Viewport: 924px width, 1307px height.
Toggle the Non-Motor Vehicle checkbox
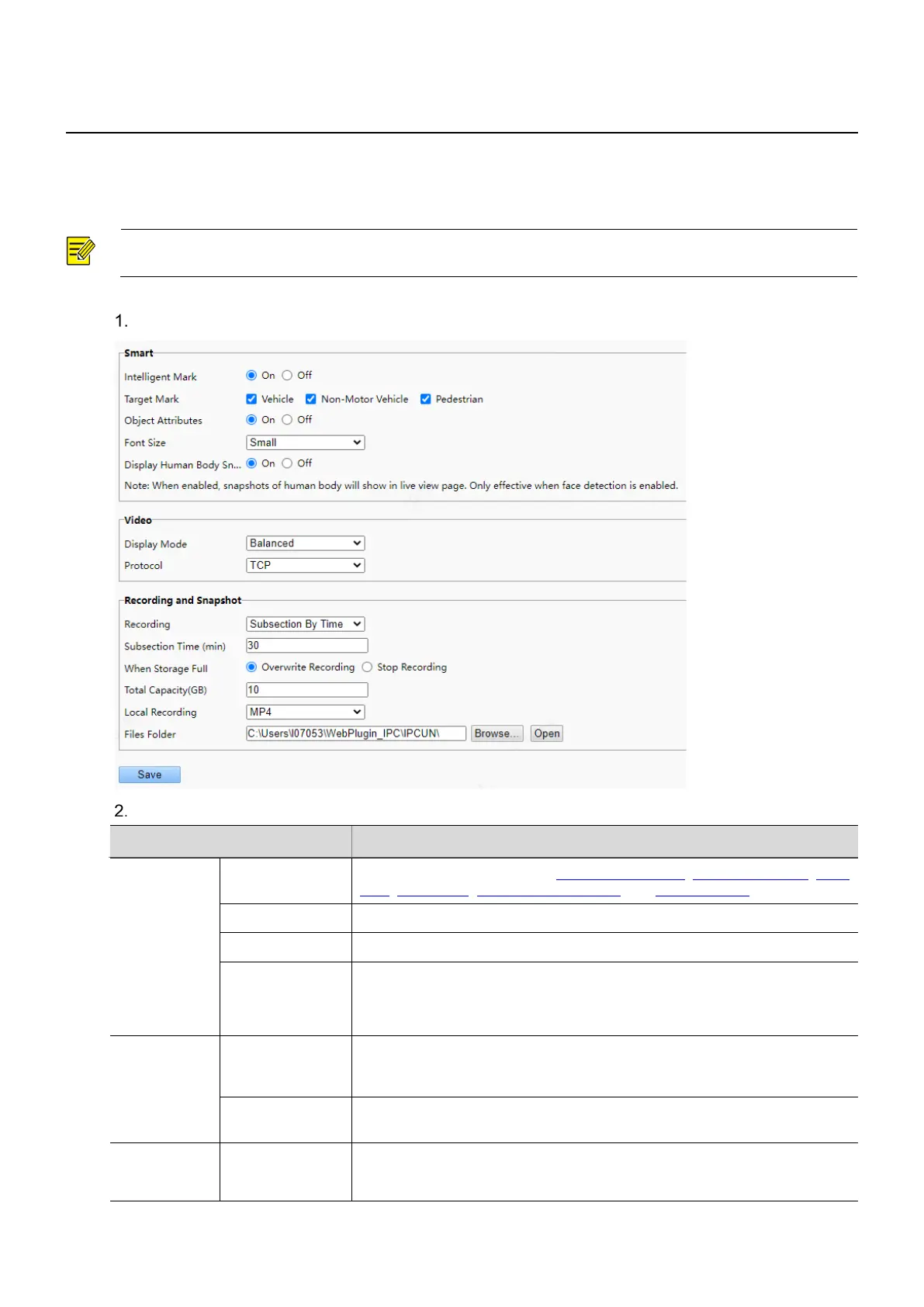tap(311, 399)
